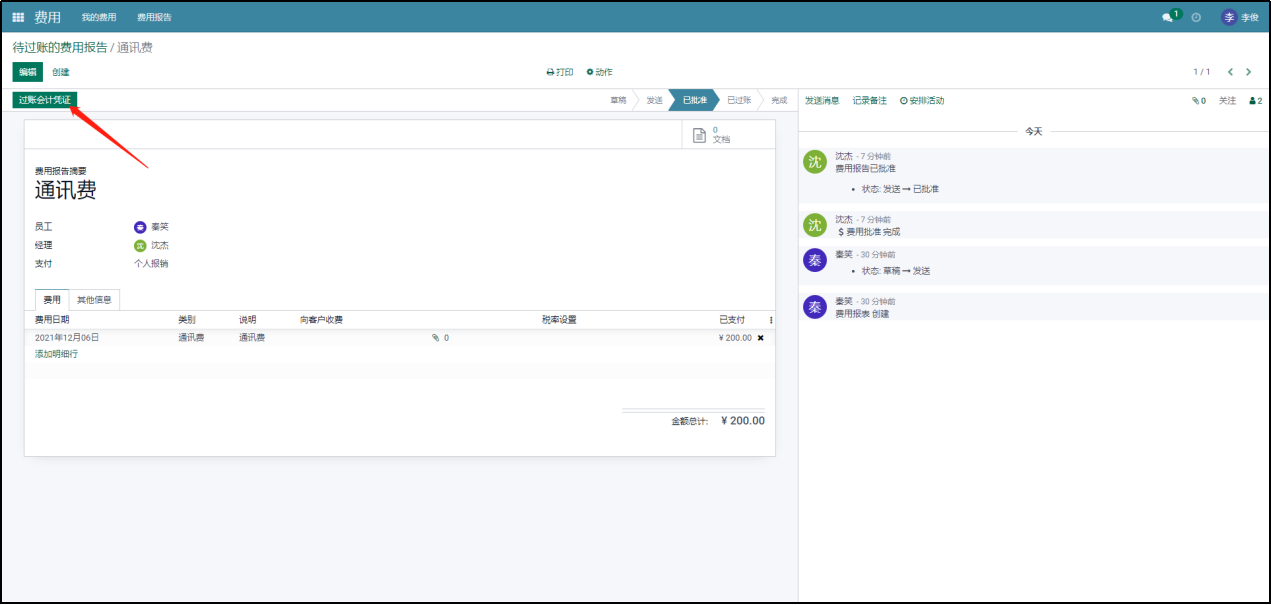Viewport: 1271px width, 605px height.
Task: Click 添加明细行 to add a line
Action: click(56, 354)
